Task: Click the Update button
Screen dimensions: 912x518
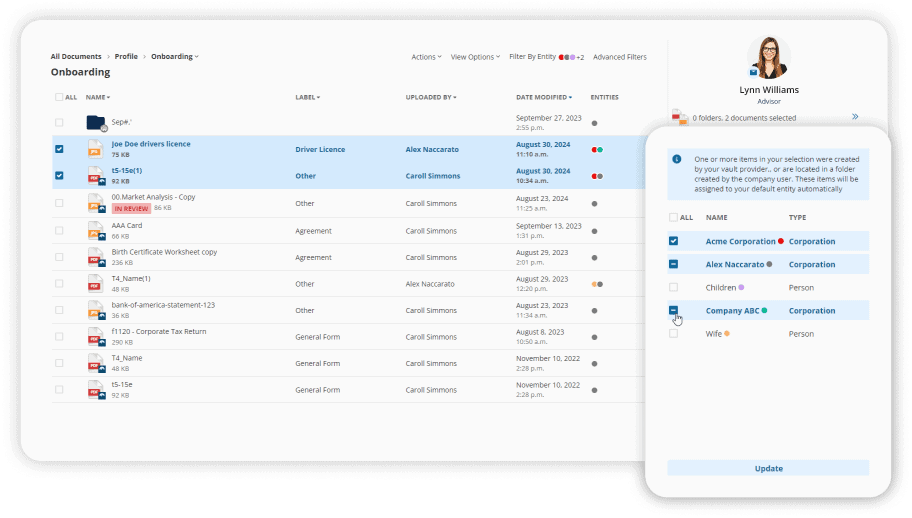Action: click(x=768, y=468)
